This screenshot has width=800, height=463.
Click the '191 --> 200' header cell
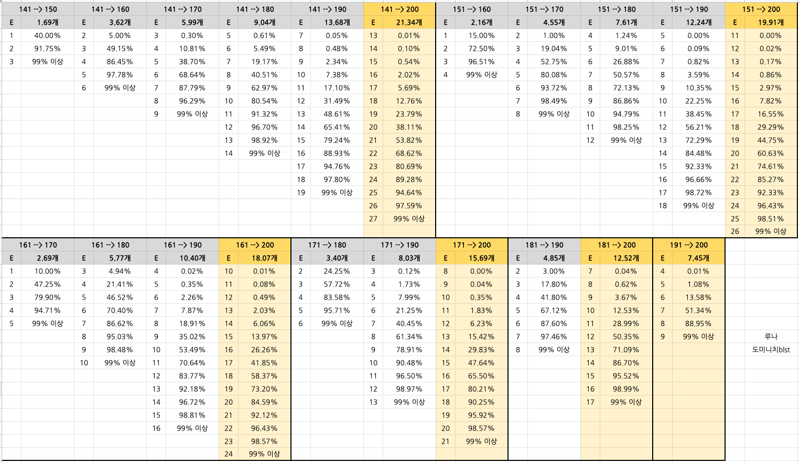pyautogui.click(x=689, y=245)
